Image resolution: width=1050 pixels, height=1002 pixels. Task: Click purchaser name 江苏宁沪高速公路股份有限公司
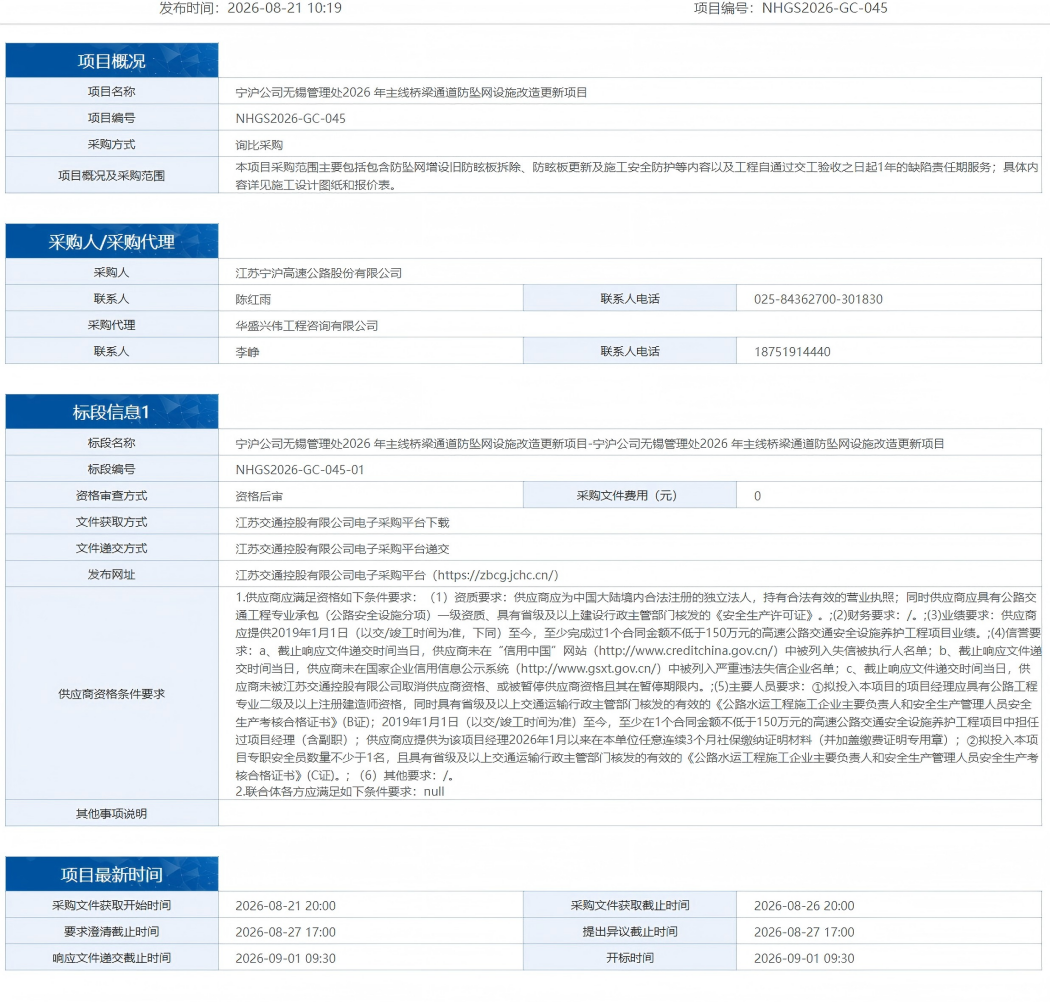[319, 273]
